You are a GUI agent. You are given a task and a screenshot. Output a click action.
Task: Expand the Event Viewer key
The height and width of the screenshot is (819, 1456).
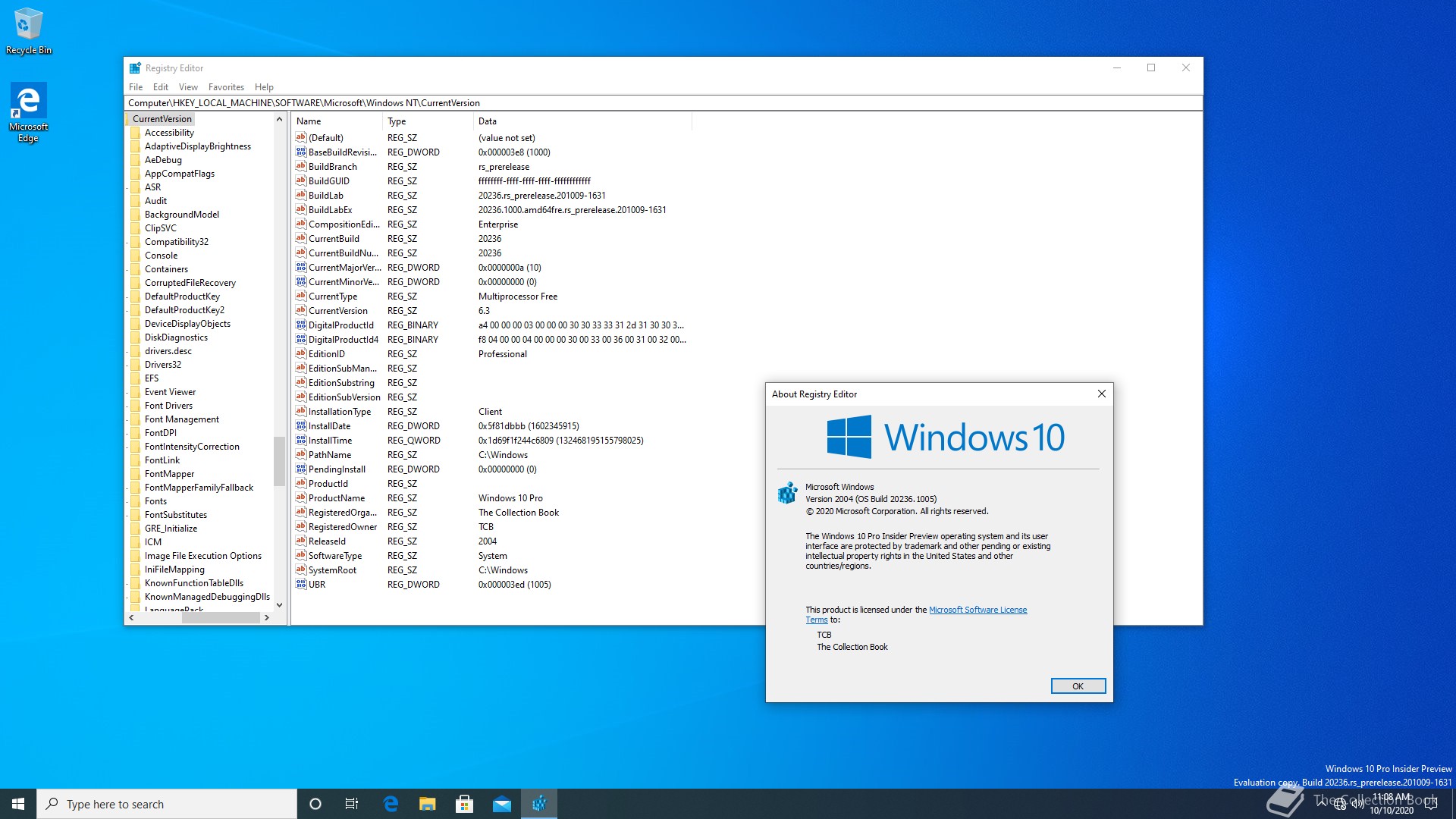point(127,392)
